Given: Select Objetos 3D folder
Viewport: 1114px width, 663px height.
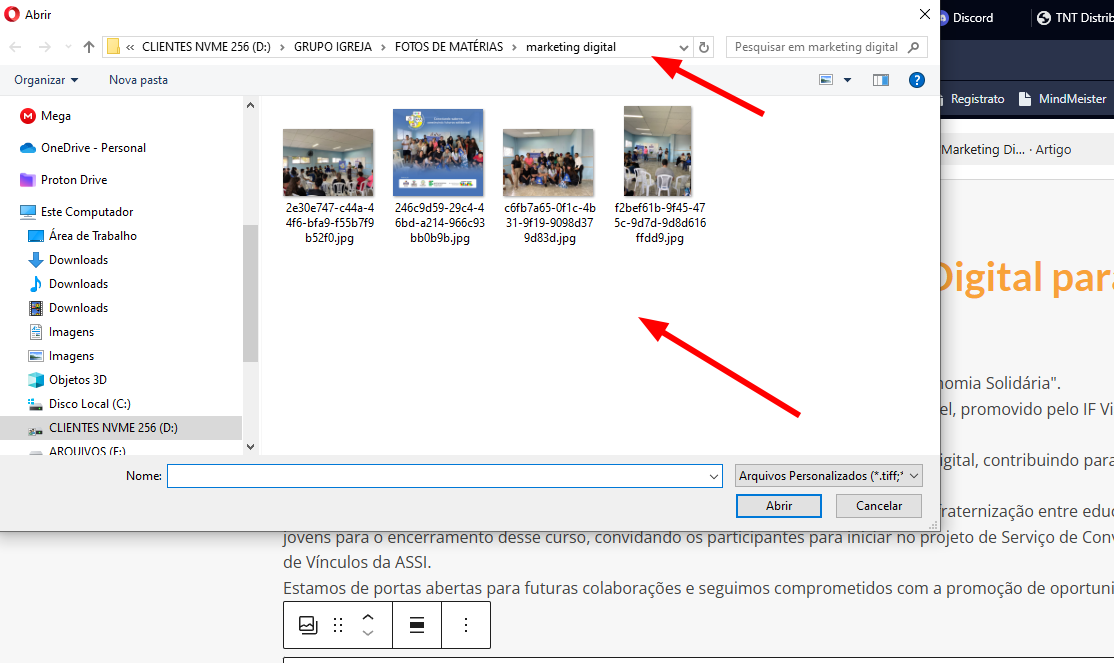Looking at the screenshot, I should coord(77,380).
